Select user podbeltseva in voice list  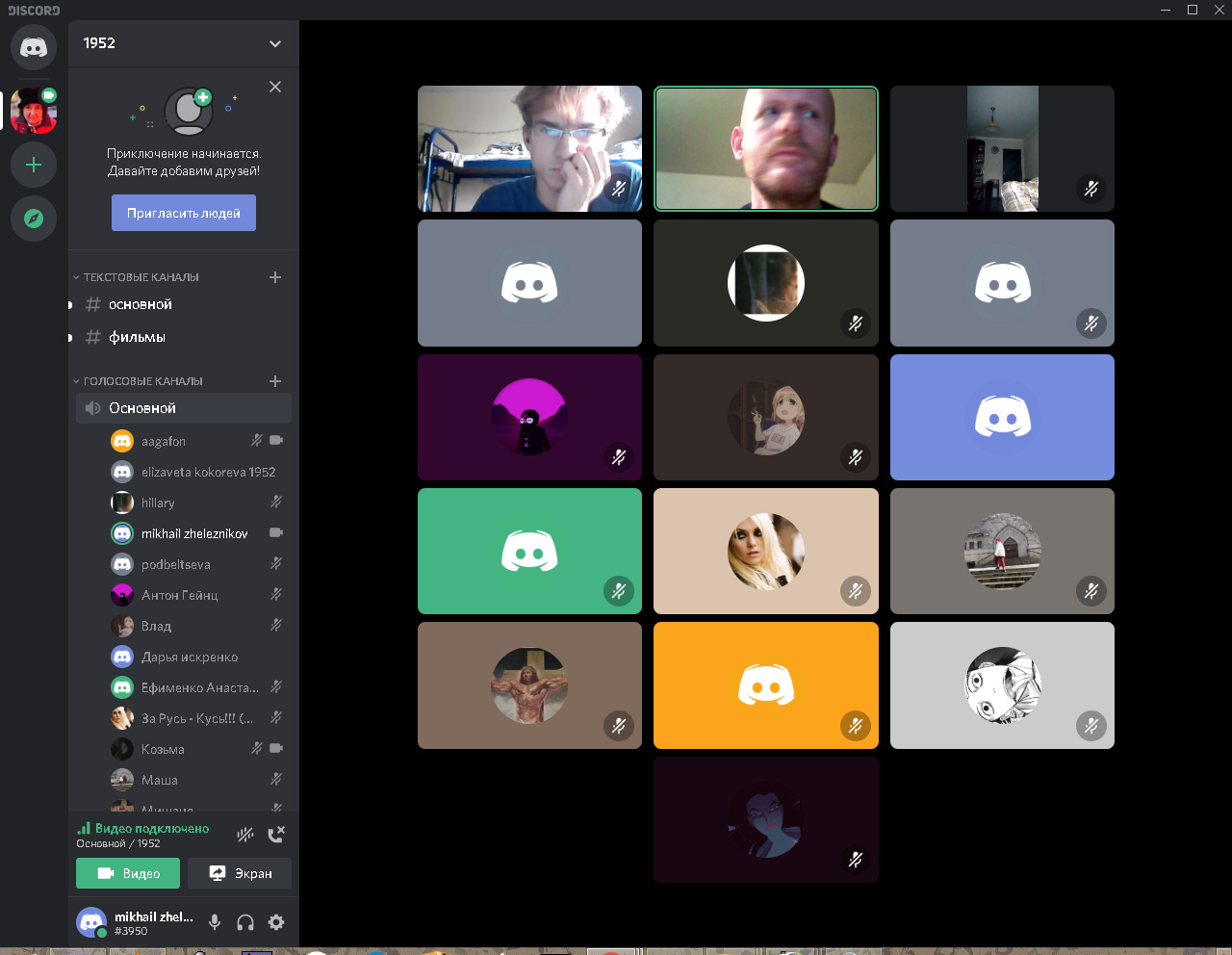(197, 564)
